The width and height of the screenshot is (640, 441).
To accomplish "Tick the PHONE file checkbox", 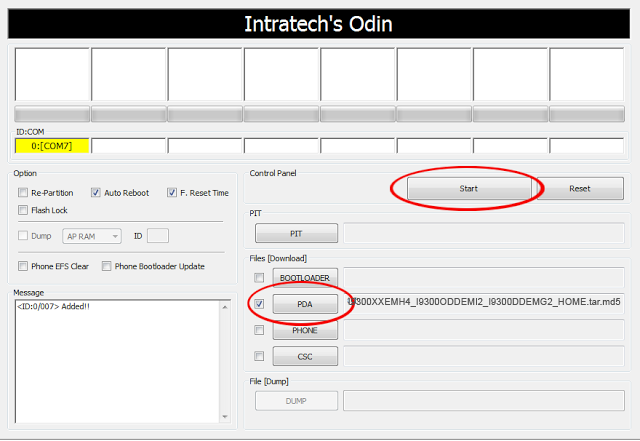I will [x=260, y=330].
